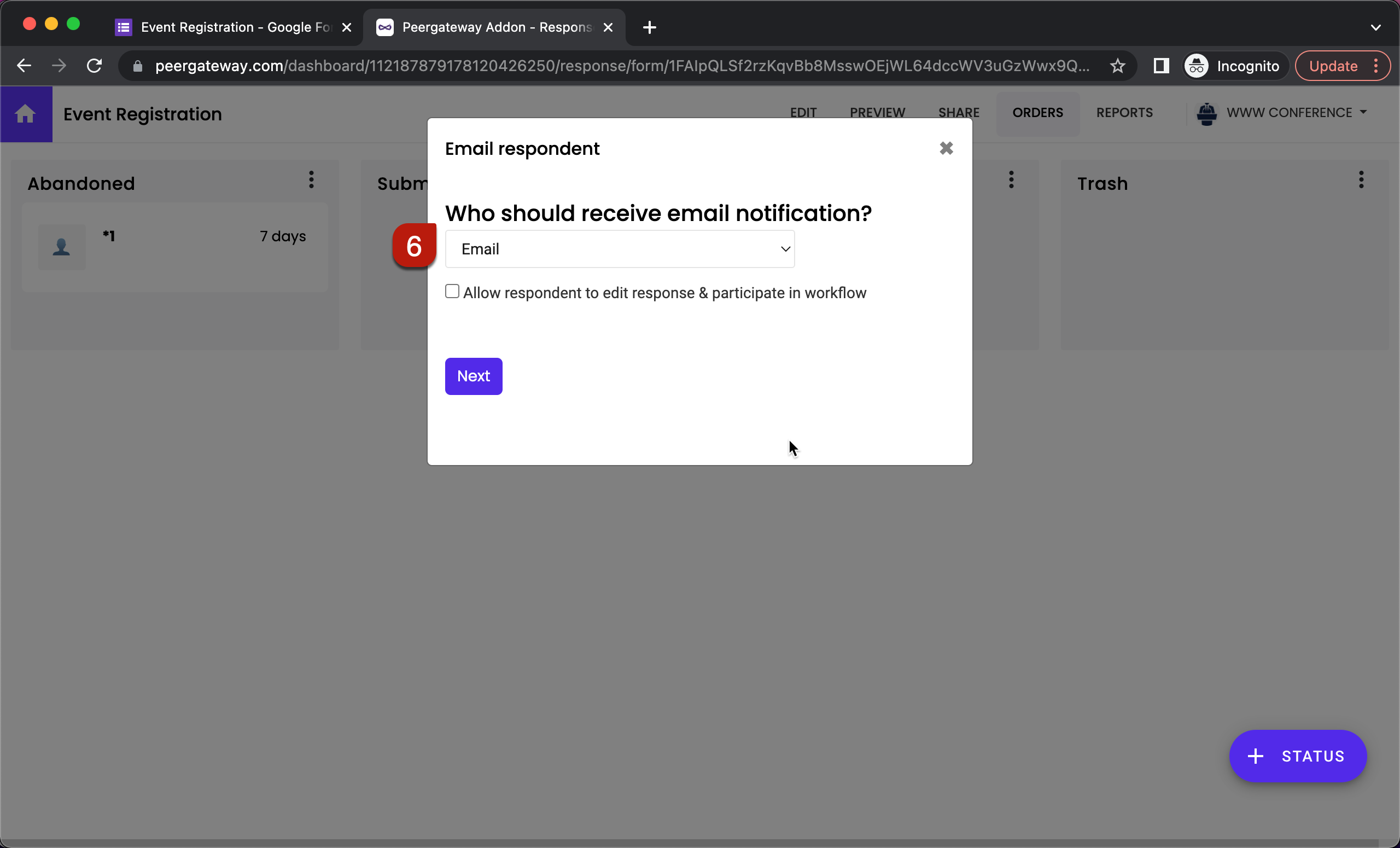The image size is (1400, 848).
Task: Select the REPORTS menu item
Action: 1125,113
